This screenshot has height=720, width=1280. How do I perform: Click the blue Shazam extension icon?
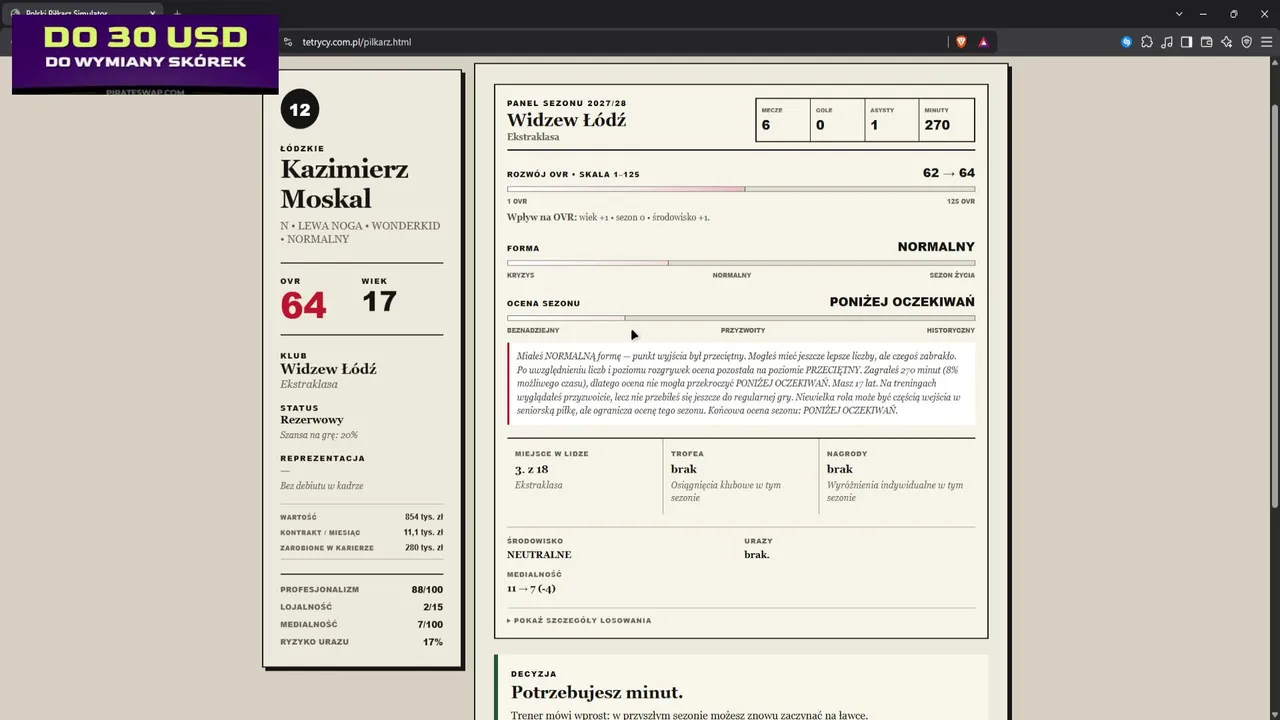coord(1127,42)
